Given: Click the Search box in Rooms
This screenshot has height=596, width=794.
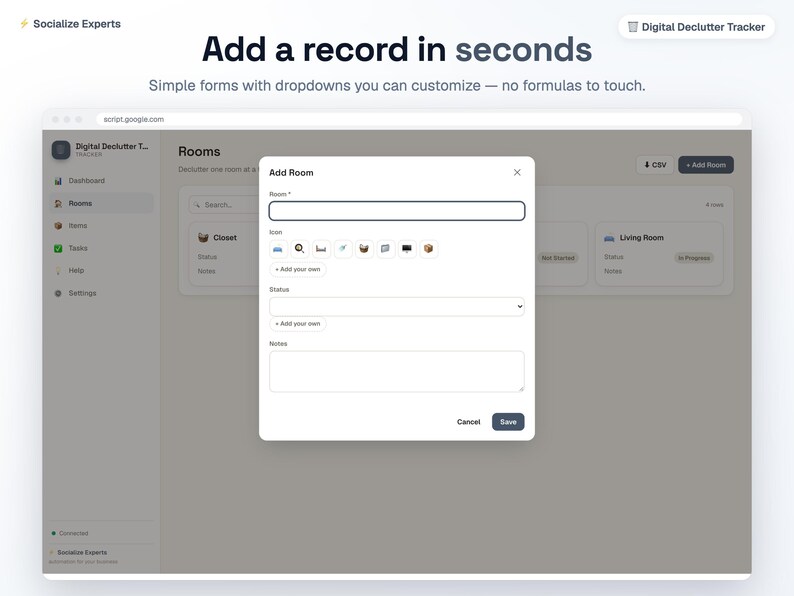Looking at the screenshot, I should click(x=224, y=205).
